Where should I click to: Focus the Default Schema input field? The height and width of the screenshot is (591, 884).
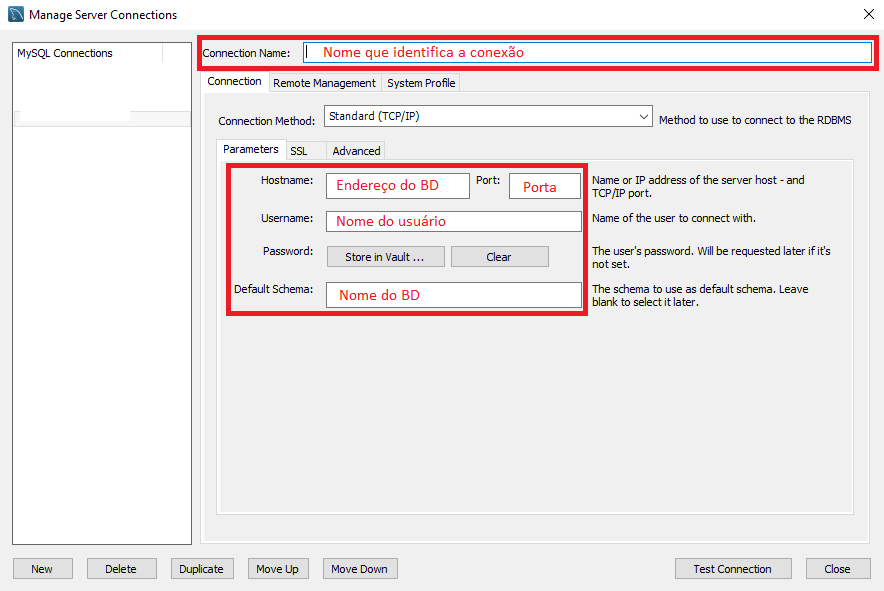tap(454, 295)
